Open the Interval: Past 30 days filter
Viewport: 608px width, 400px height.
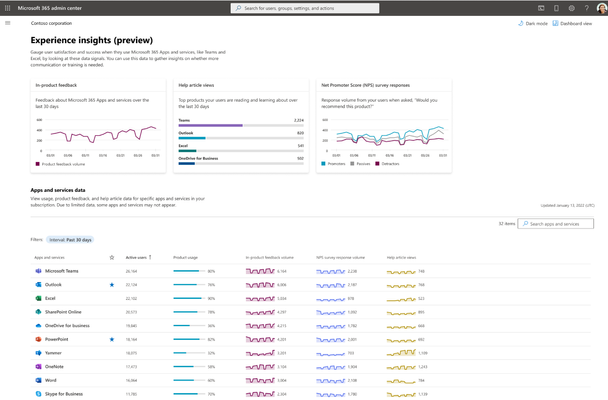(x=70, y=240)
